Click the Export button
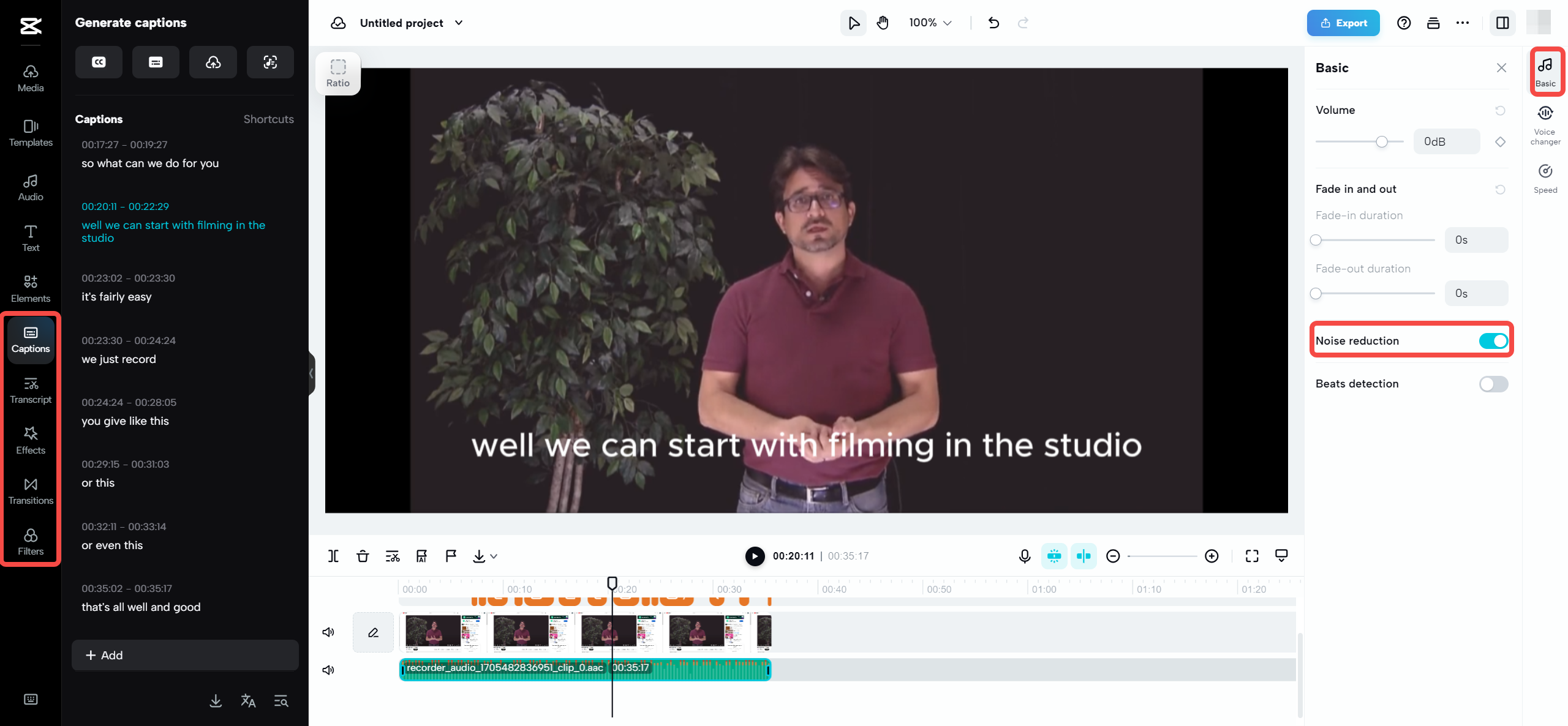The width and height of the screenshot is (1568, 726). [x=1343, y=23]
